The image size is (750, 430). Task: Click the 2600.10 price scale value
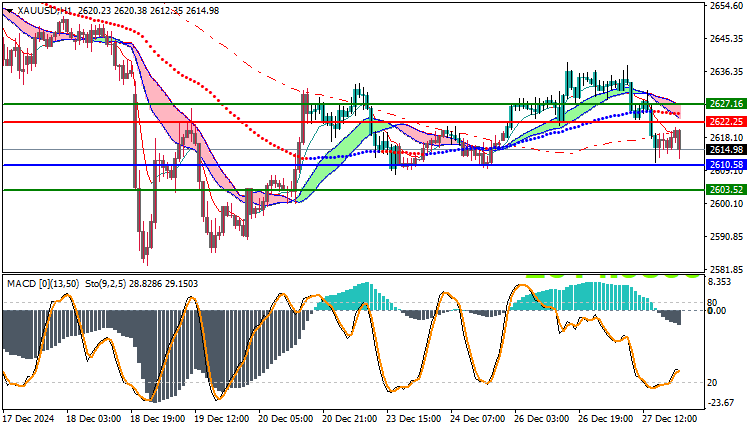click(x=727, y=204)
